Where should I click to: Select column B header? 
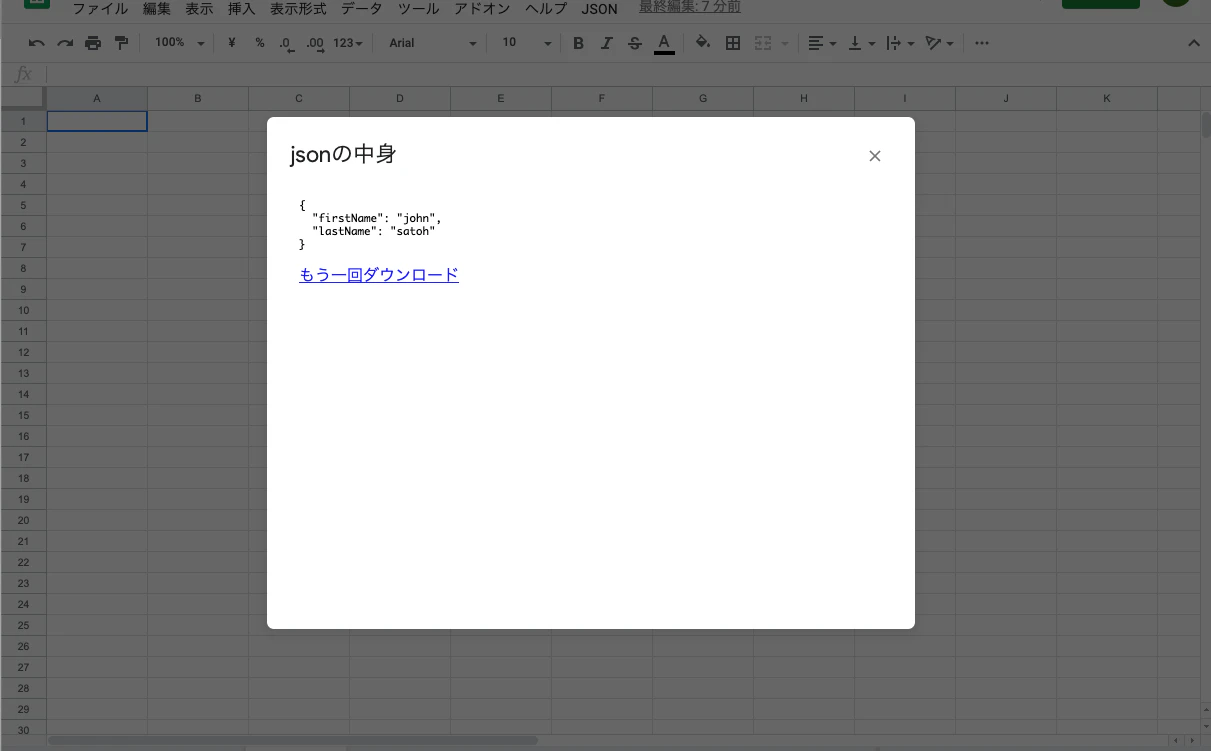[x=198, y=98]
